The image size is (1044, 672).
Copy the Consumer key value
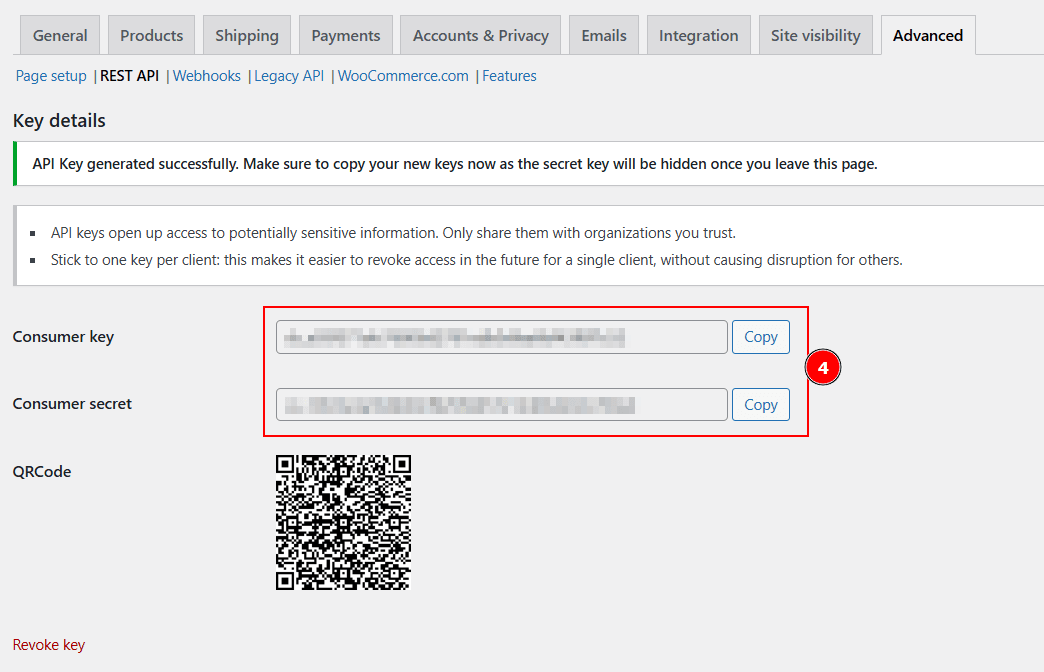coord(760,337)
